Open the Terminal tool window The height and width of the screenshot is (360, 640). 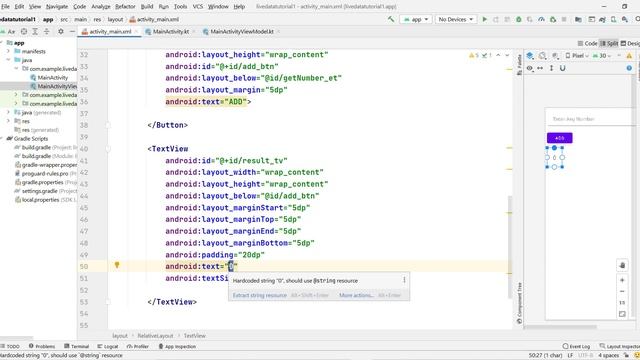pyautogui.click(x=76, y=346)
